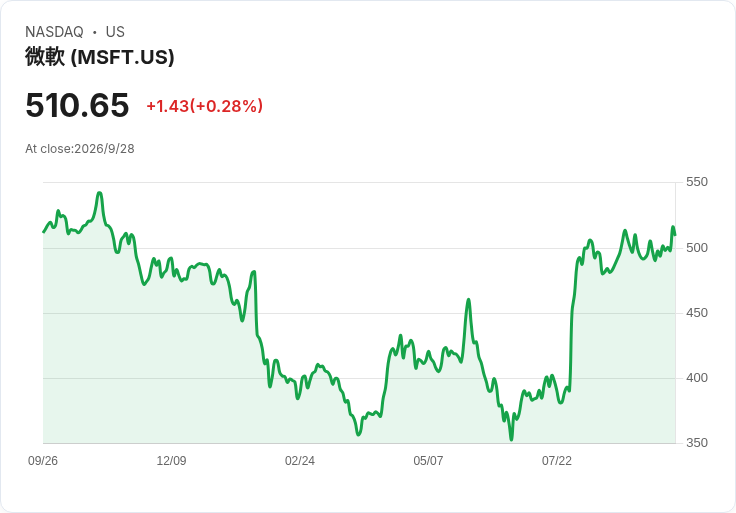Click the chart's lowest dip before 07/22
The width and height of the screenshot is (736, 513).
click(x=511, y=439)
